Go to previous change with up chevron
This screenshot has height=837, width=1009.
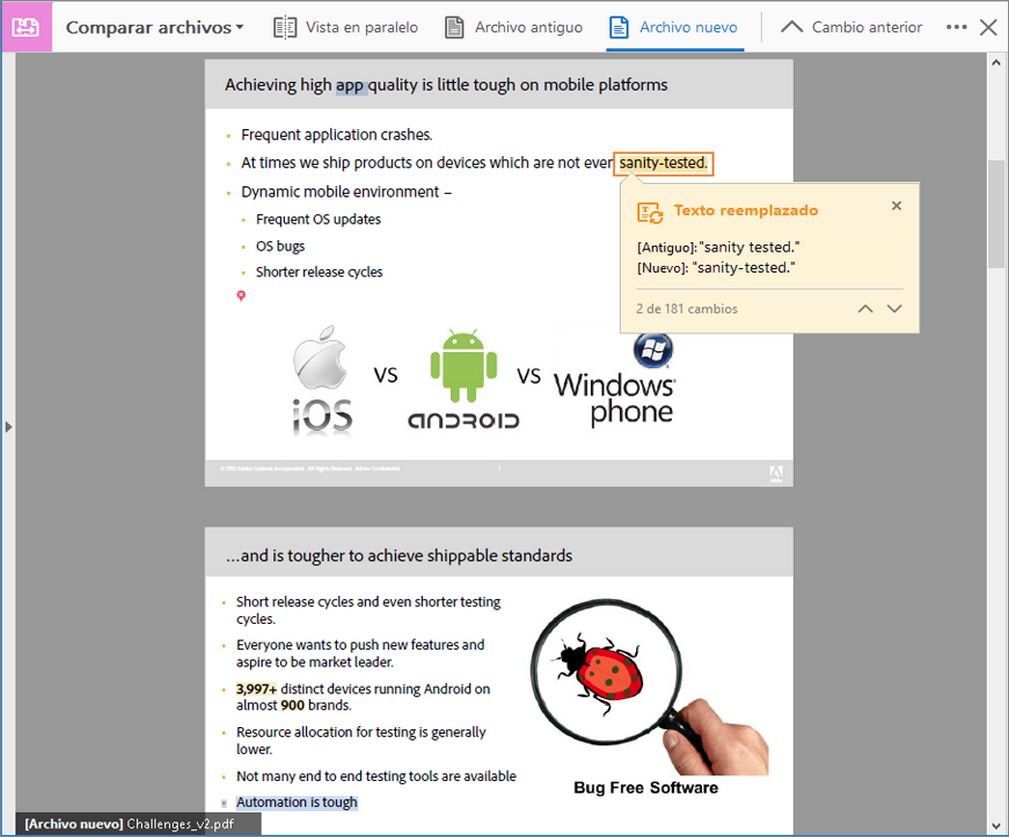(865, 309)
